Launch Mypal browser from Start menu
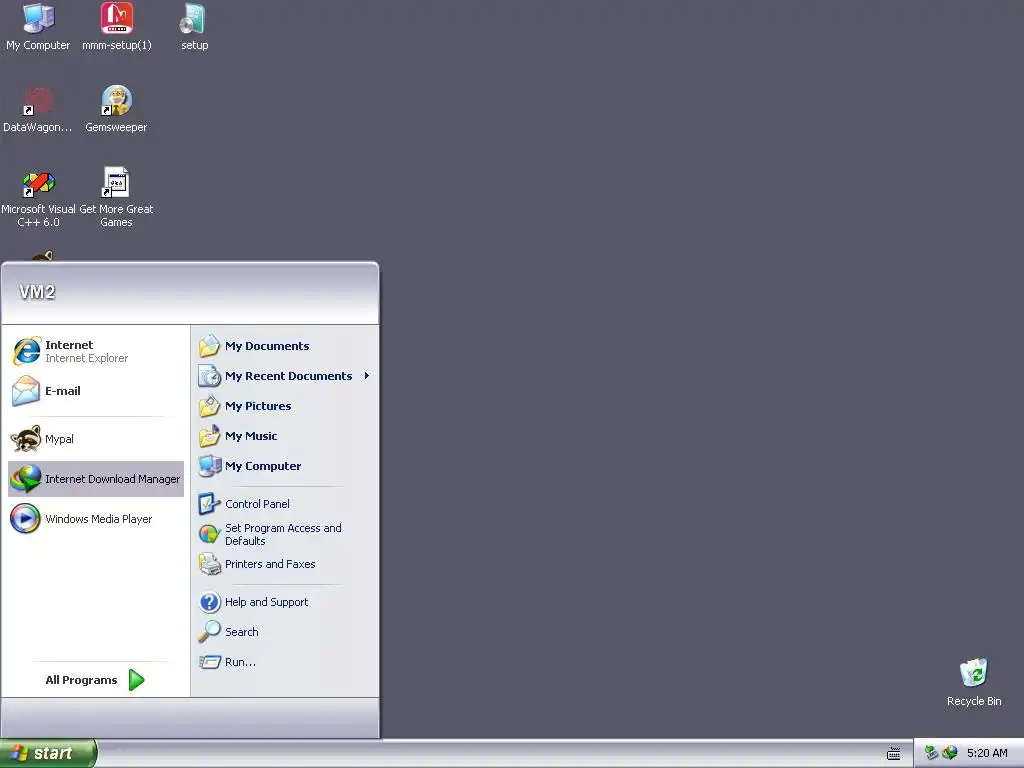 coord(96,439)
